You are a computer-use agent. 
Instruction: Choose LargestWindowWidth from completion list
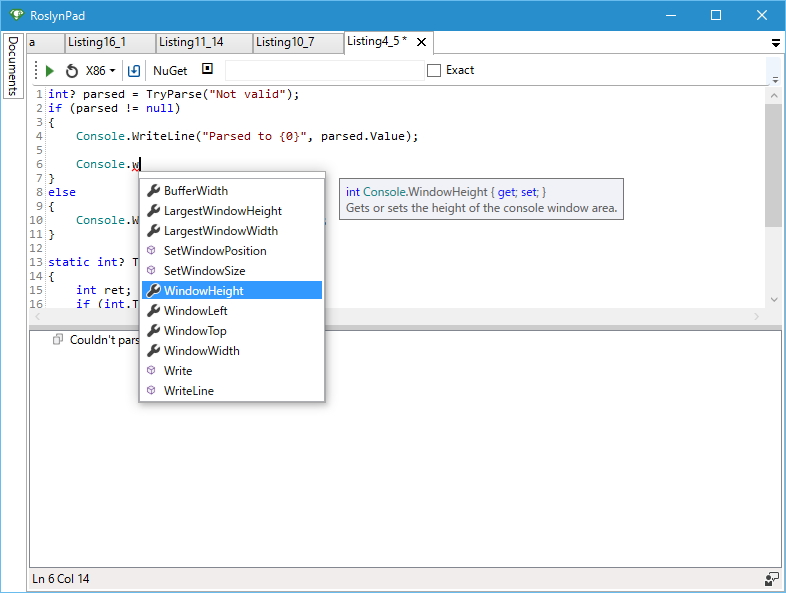tap(232, 231)
